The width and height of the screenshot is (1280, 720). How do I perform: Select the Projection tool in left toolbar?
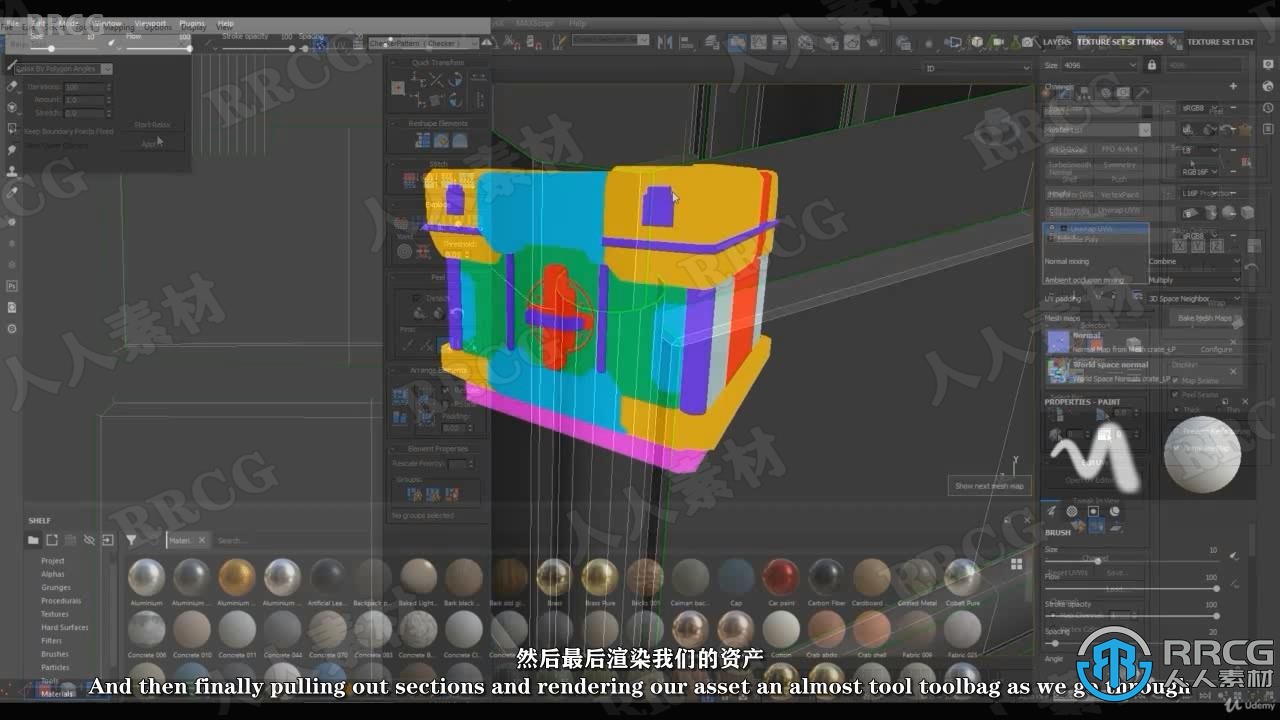(12, 107)
